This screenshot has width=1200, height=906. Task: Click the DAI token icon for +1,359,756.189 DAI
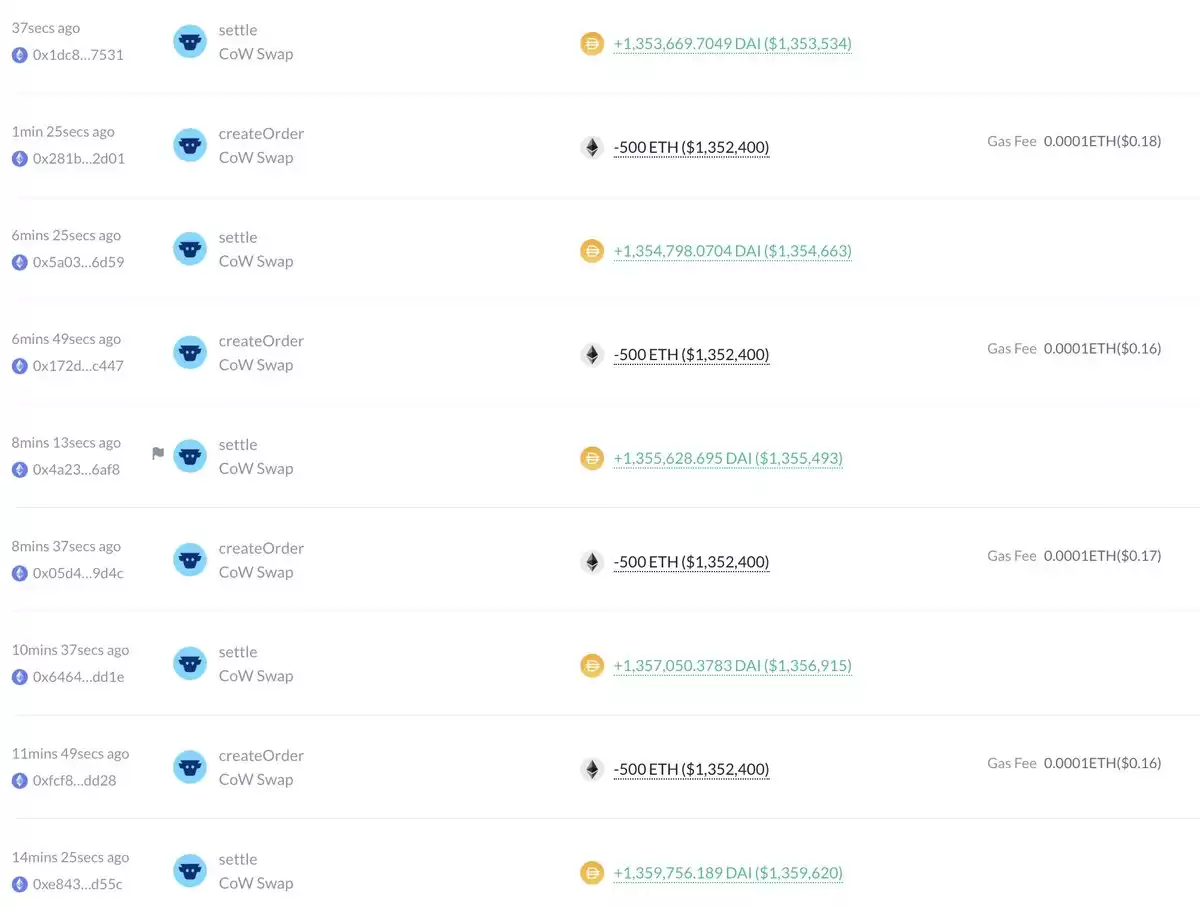click(x=592, y=873)
